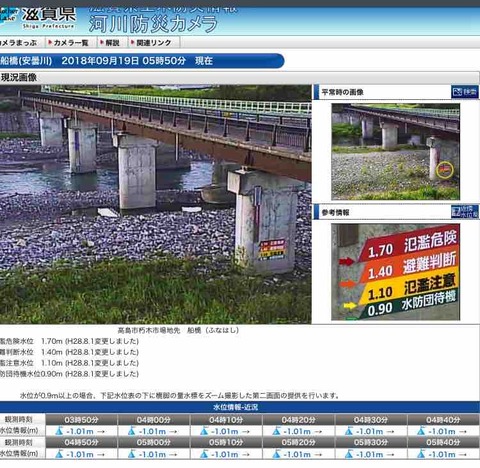Click the 参考情報 section label

coord(335,212)
